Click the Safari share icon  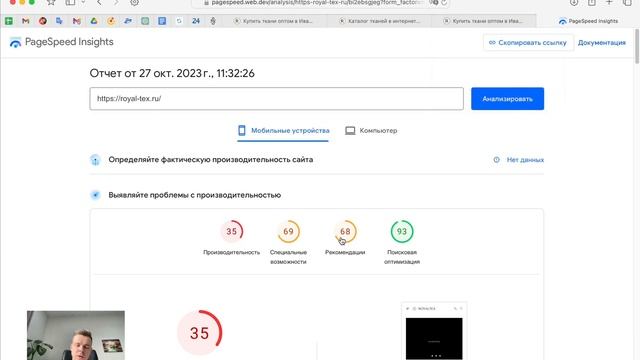click(591, 2)
